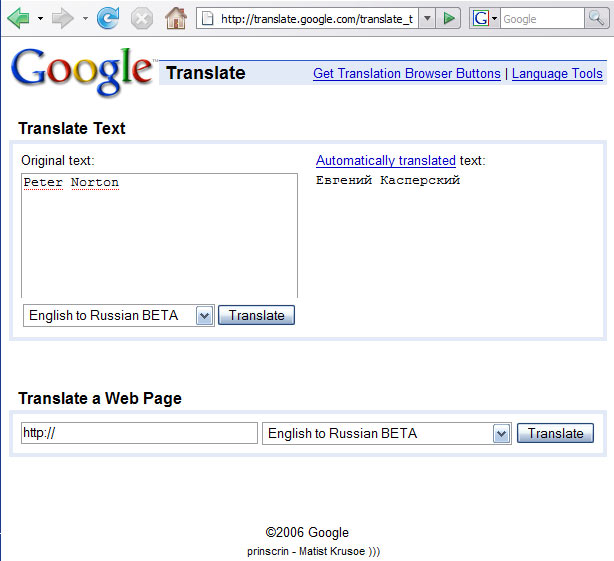Click the green Go arrow button
The image size is (614, 561).
point(449,18)
